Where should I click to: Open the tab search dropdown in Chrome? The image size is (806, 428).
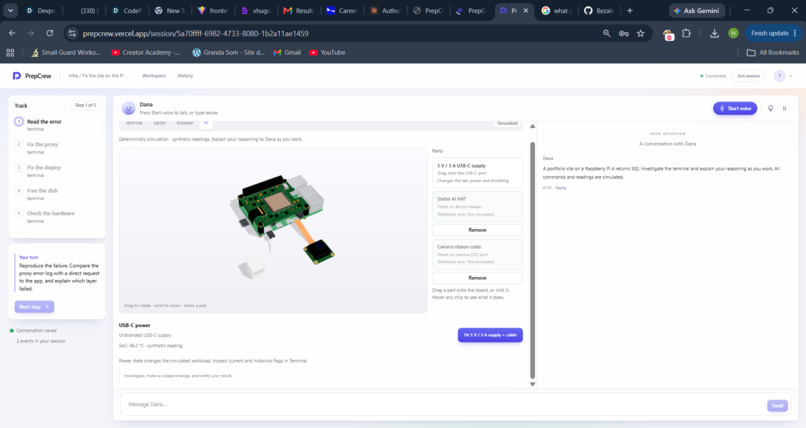(x=10, y=10)
